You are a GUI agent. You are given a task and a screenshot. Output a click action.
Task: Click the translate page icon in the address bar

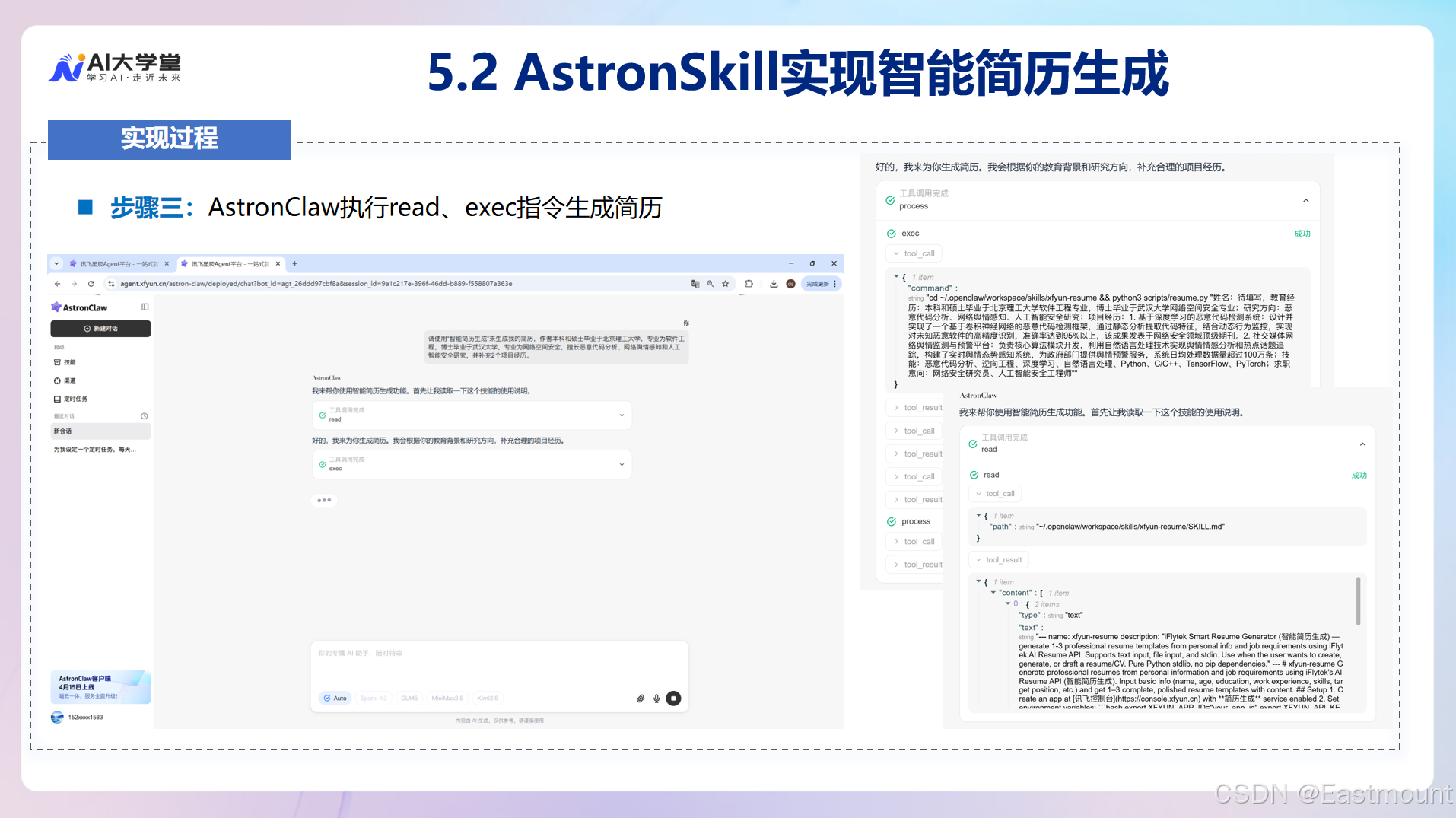(695, 284)
